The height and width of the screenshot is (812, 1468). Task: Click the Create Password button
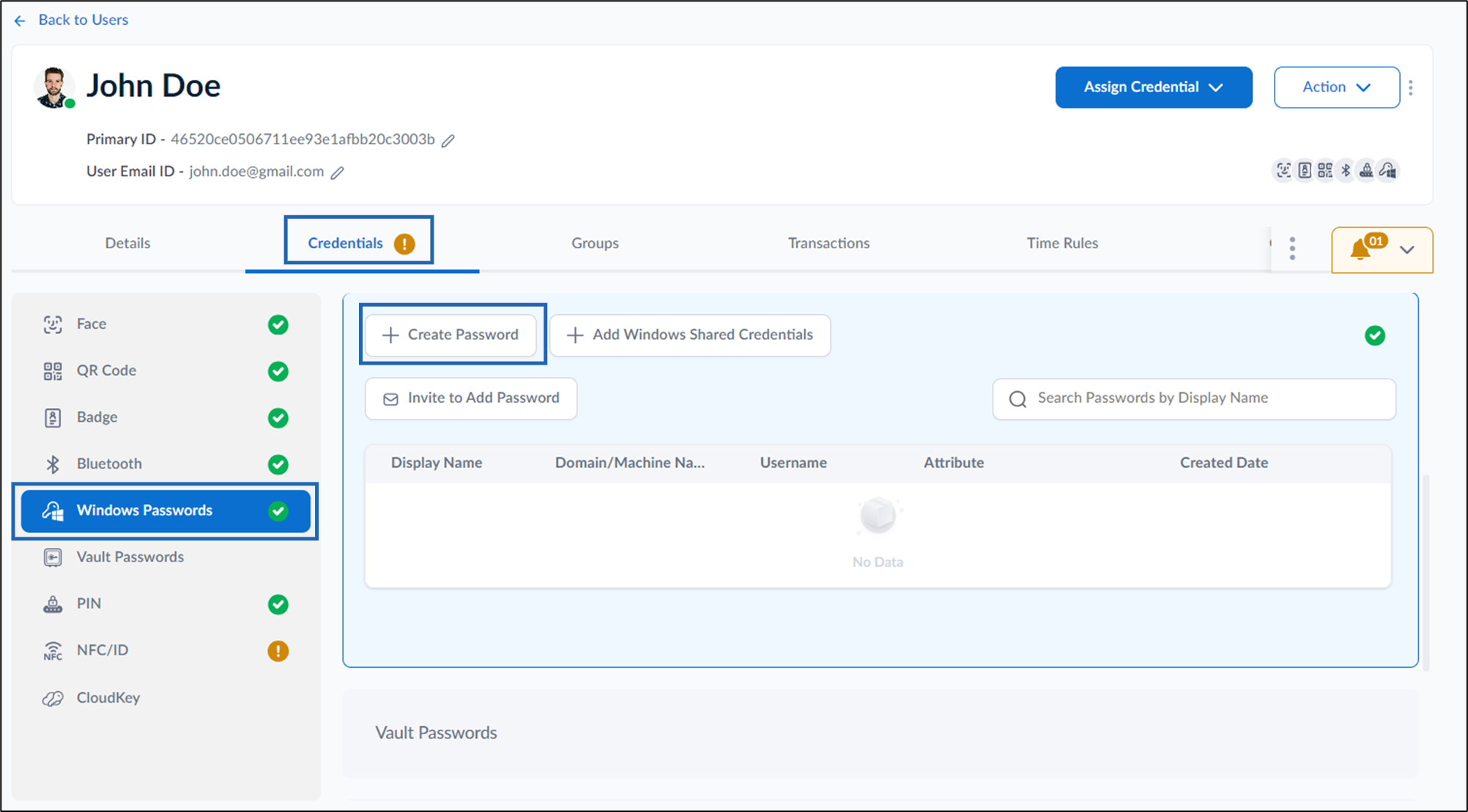(451, 335)
